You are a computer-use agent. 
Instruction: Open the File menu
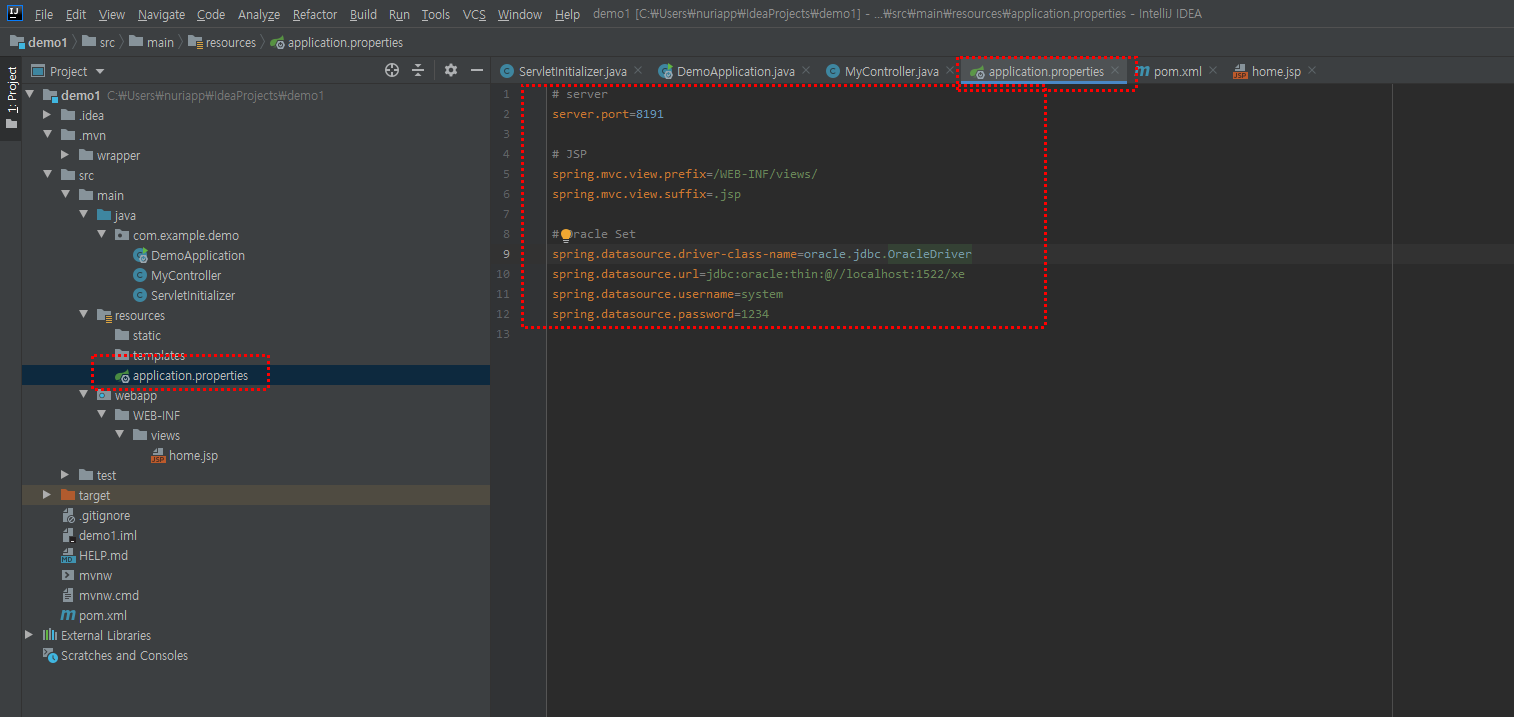point(44,15)
